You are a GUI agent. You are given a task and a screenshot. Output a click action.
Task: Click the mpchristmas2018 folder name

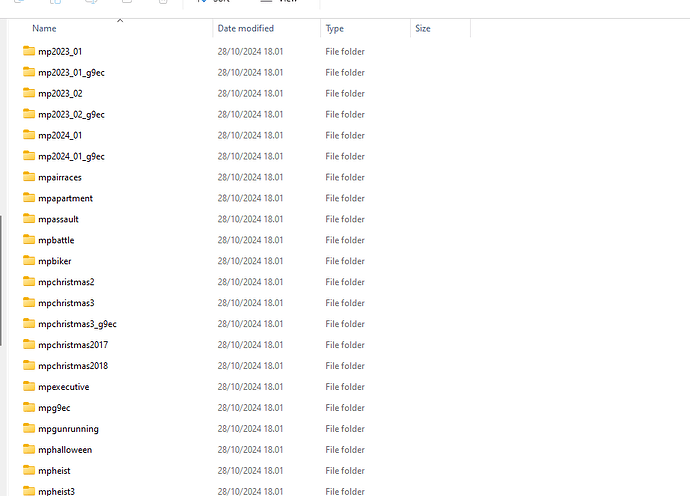tap(73, 366)
